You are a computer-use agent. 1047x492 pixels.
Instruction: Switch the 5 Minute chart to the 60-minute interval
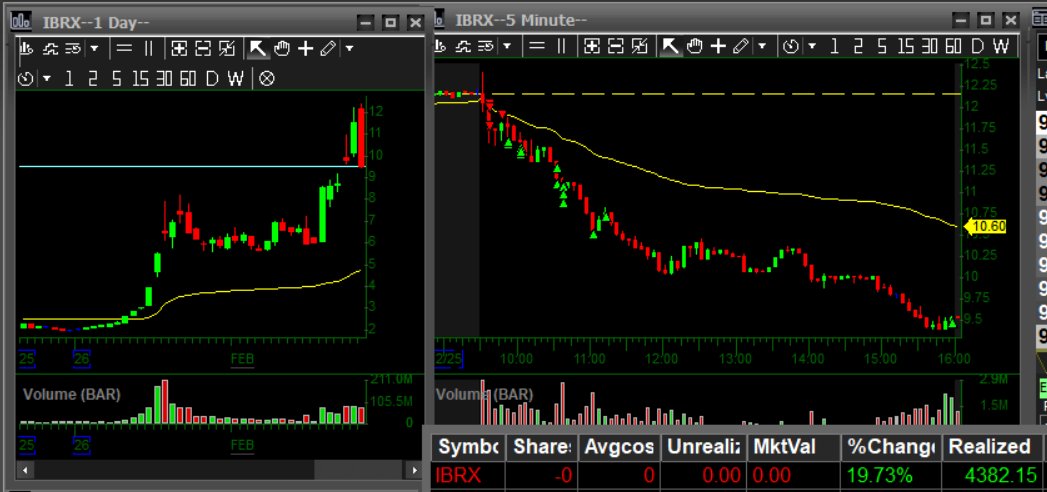pos(953,46)
